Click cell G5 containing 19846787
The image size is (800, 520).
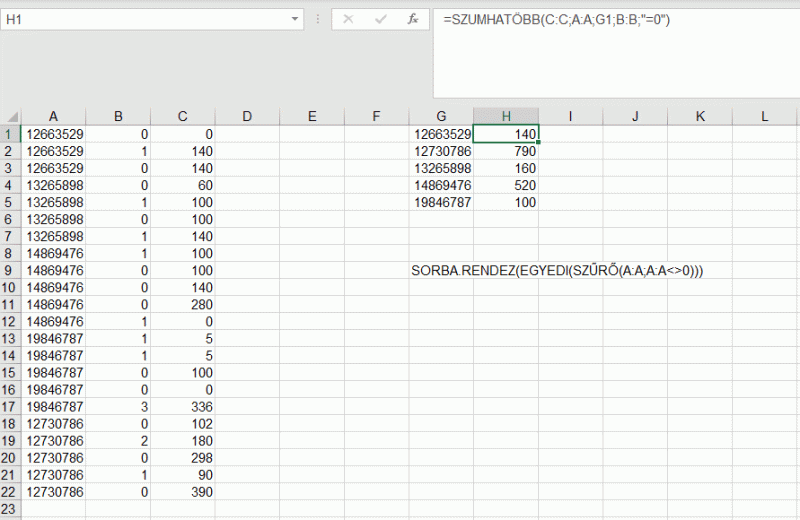click(x=441, y=202)
